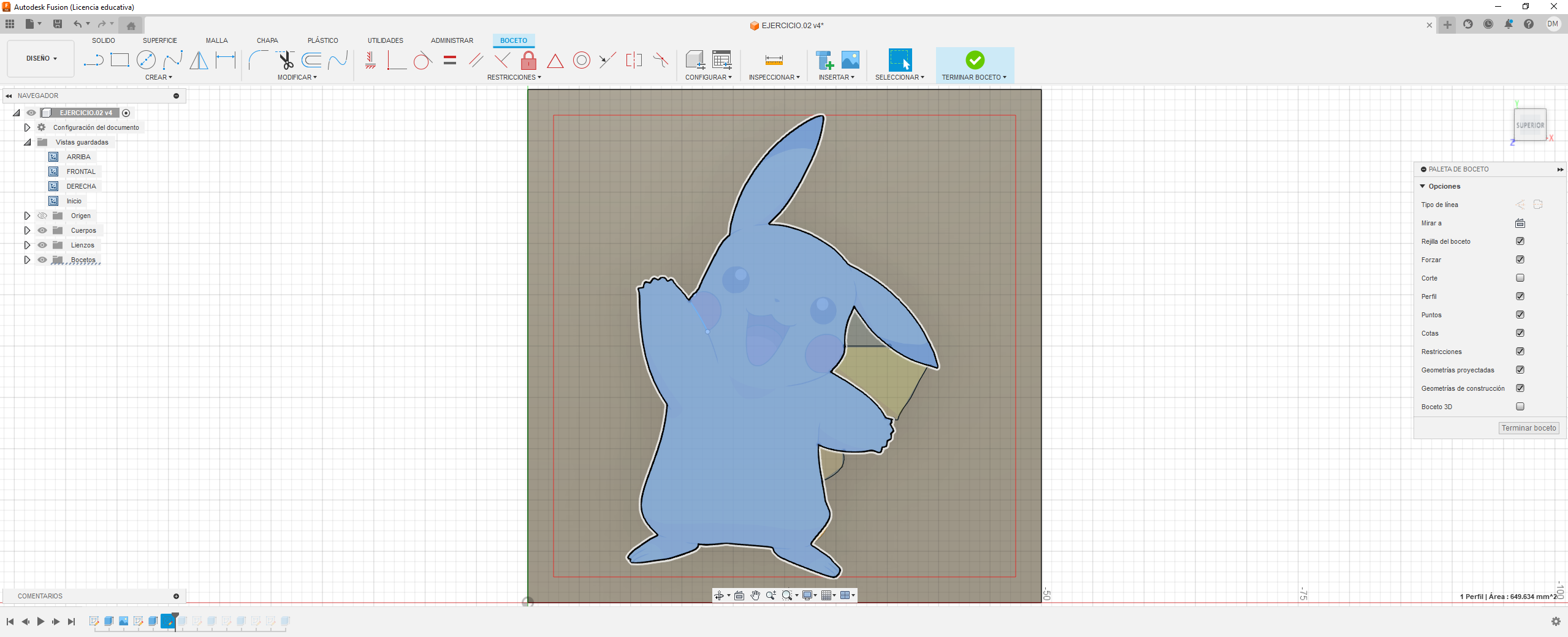Apply the Tangent constraint

coord(422,60)
